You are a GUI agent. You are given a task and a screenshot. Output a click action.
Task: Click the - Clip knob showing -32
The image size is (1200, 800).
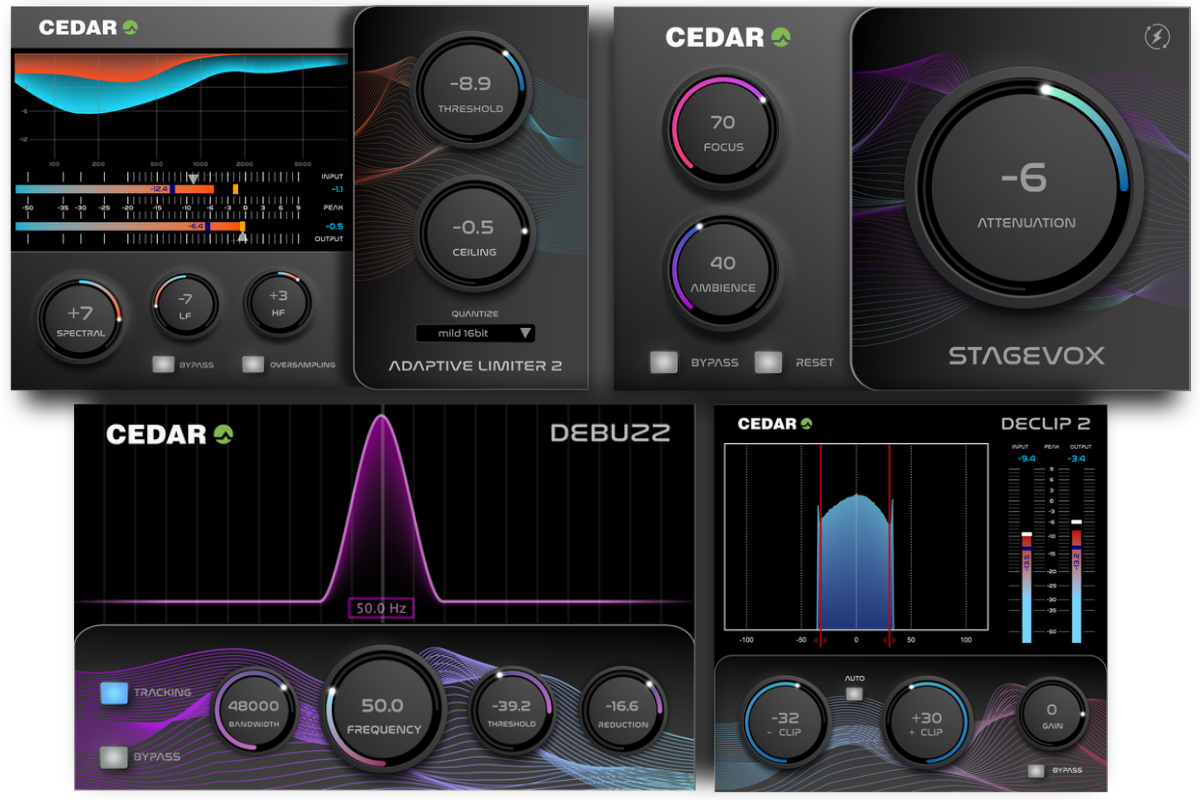[x=785, y=722]
